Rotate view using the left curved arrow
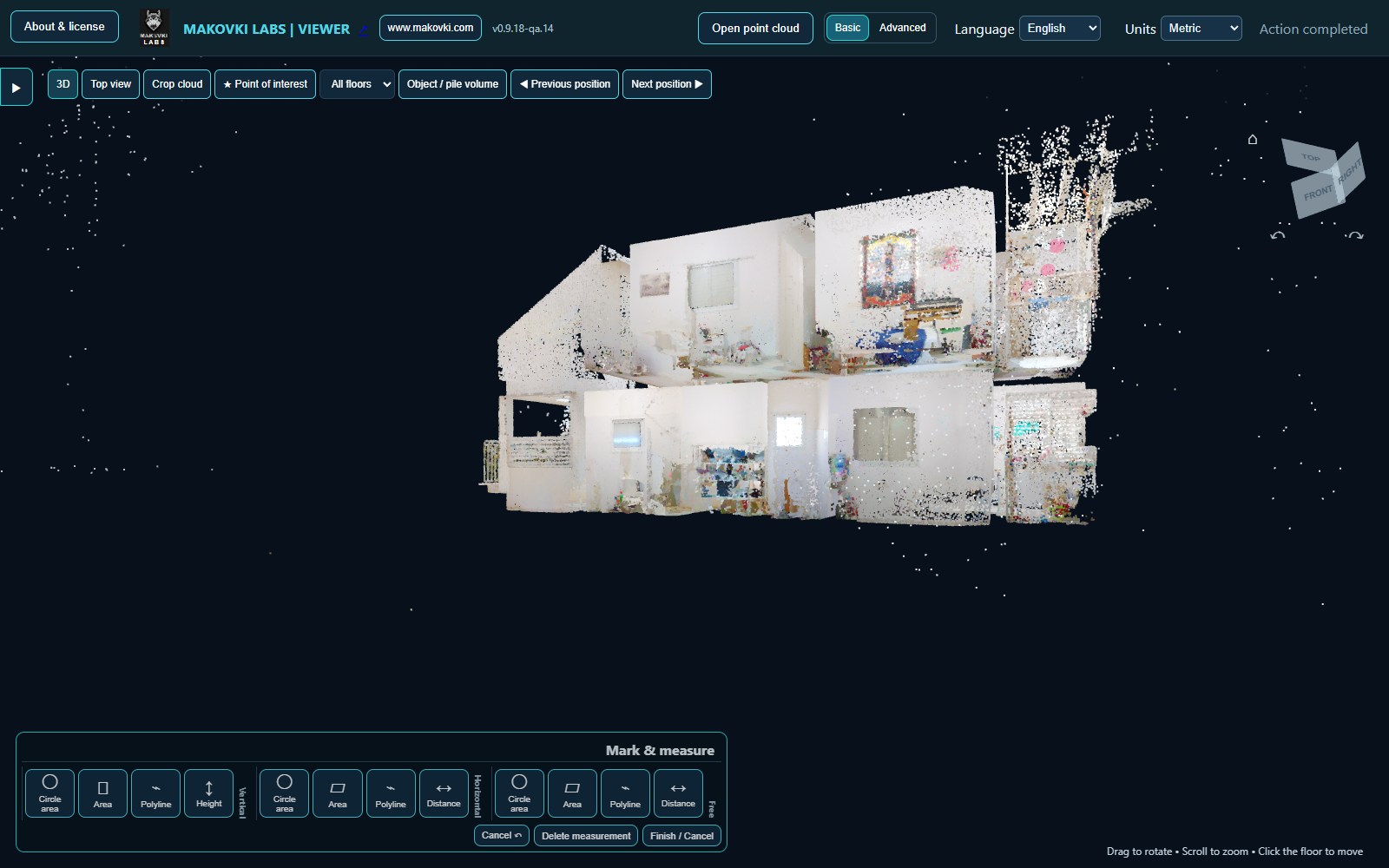This screenshot has height=868, width=1389. 1277,235
